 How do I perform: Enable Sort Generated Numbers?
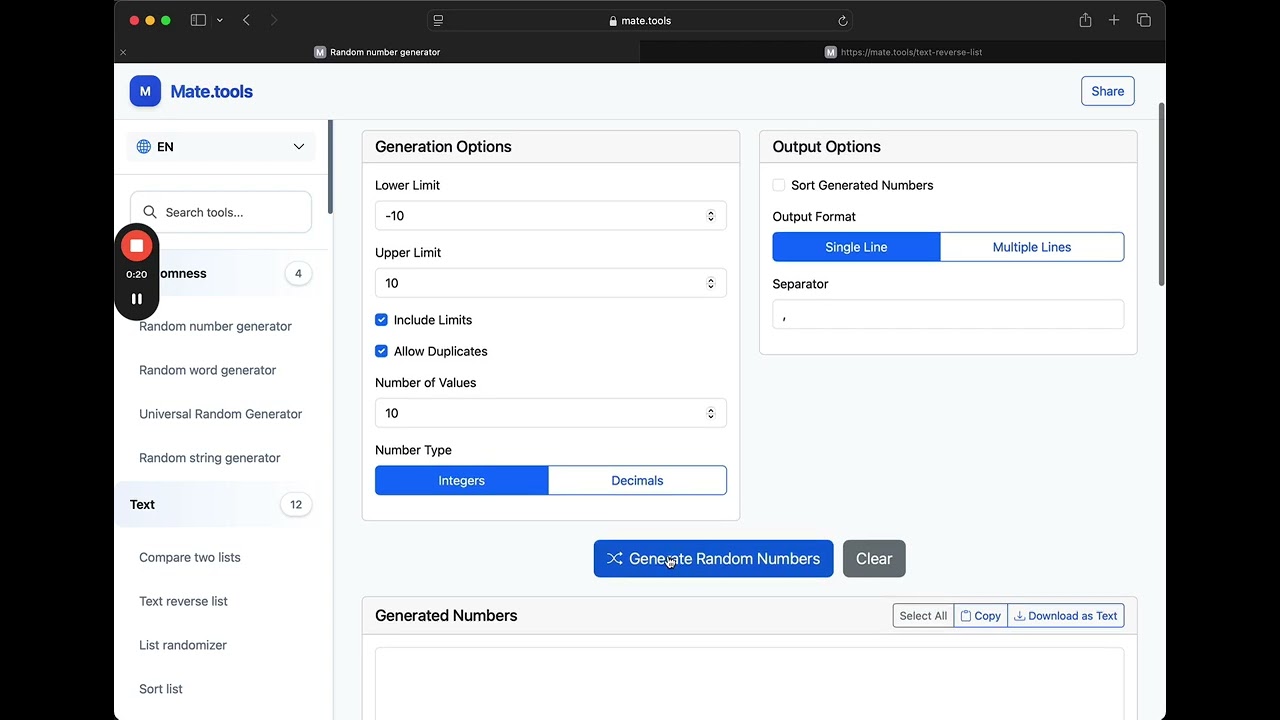tap(779, 185)
